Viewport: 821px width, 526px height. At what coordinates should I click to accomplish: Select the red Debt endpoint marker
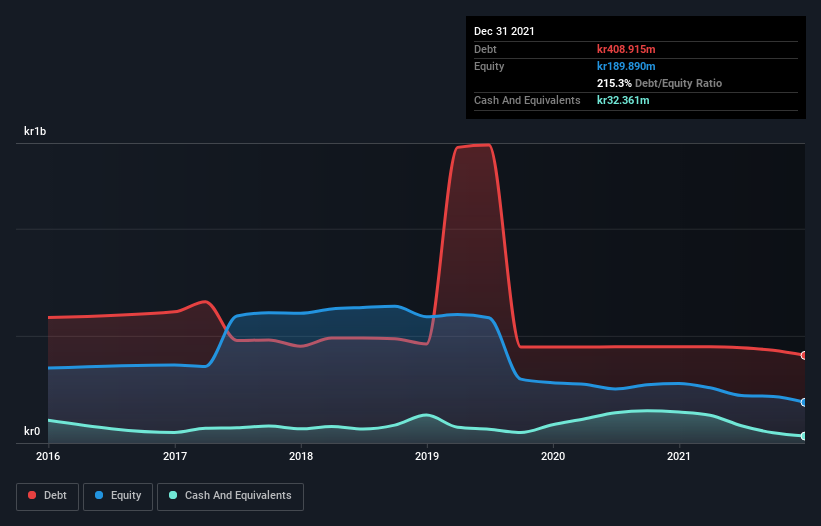click(x=804, y=355)
